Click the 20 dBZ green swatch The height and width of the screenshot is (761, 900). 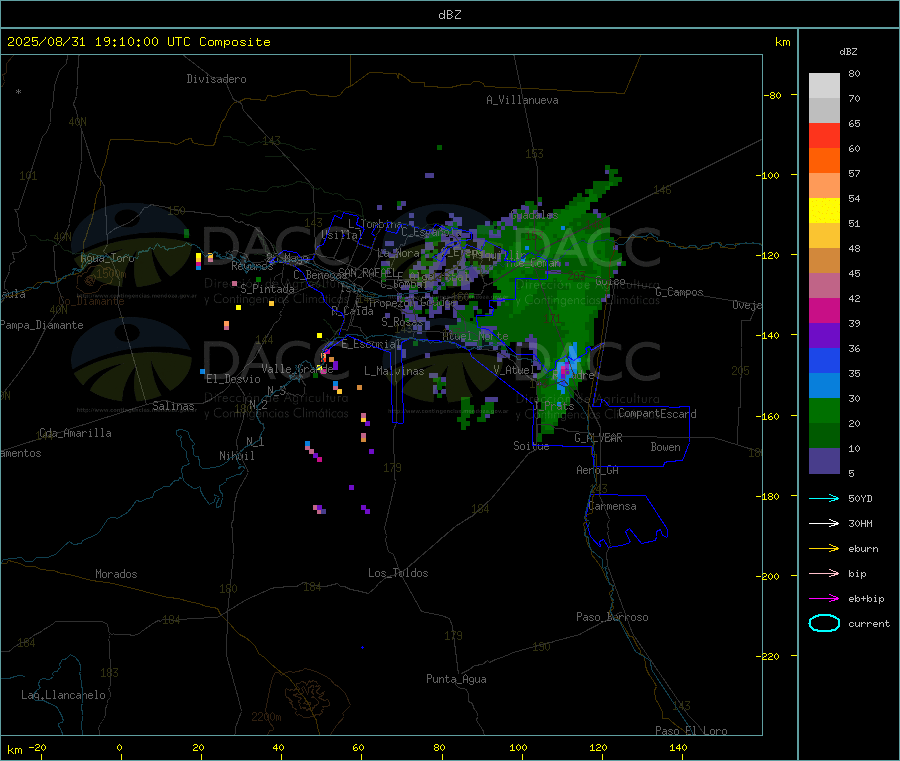[x=824, y=411]
